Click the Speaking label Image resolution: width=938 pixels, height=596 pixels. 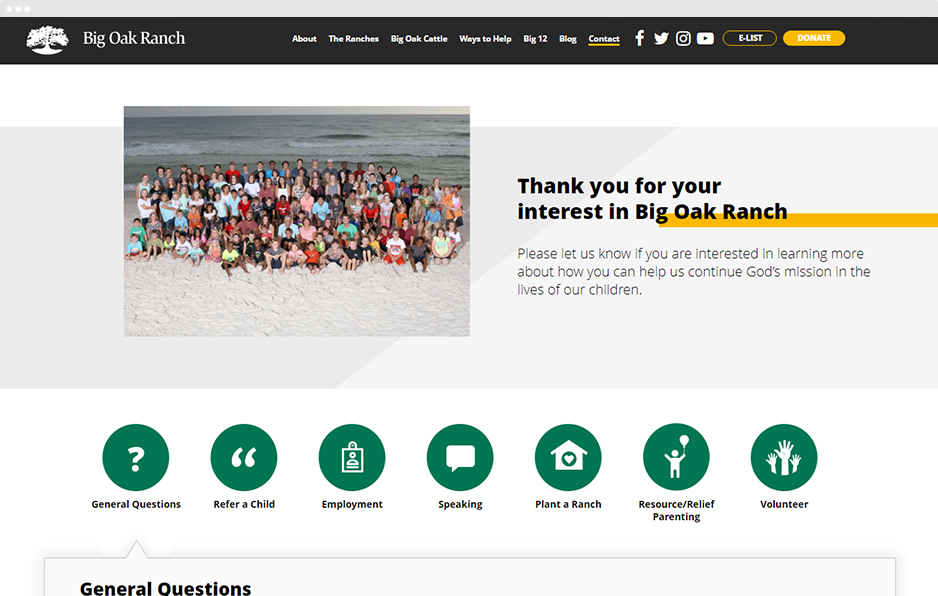[460, 504]
